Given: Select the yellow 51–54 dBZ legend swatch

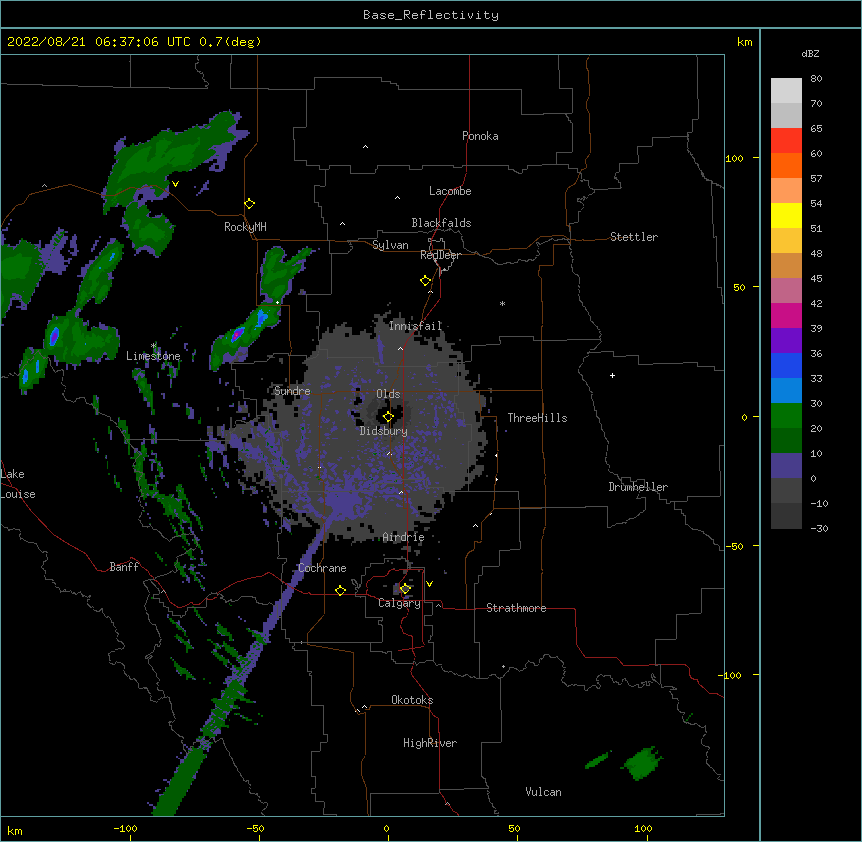Looking at the screenshot, I should coord(786,215).
